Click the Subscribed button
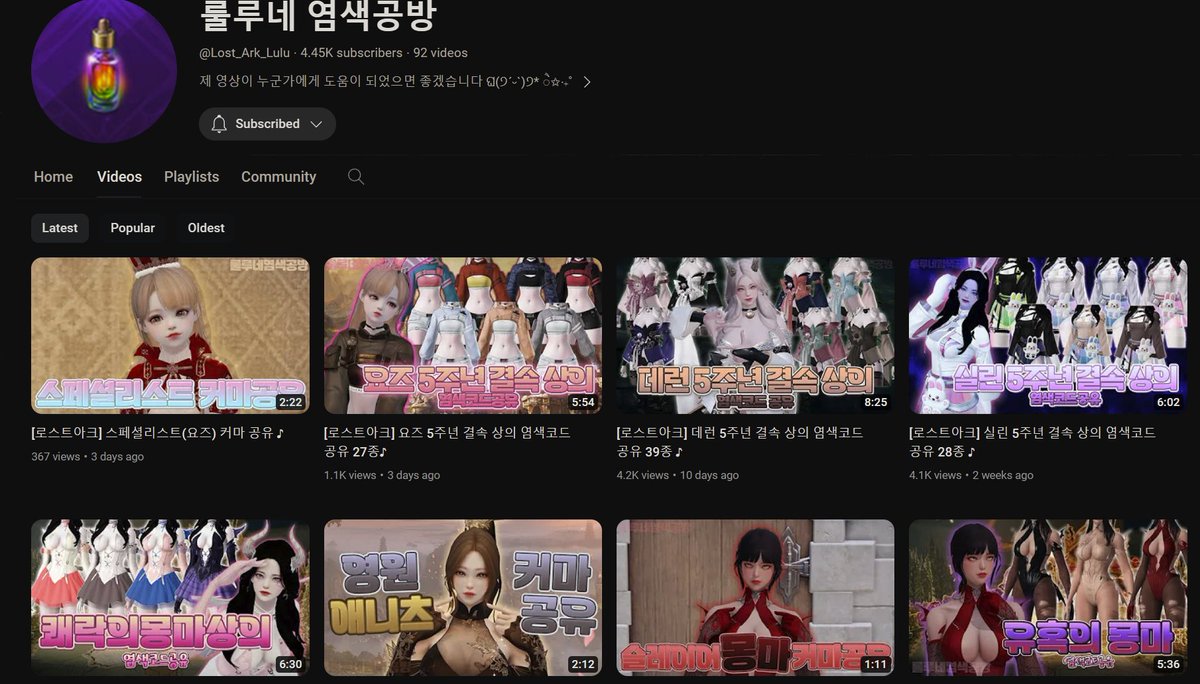This screenshot has width=1200, height=684. click(267, 124)
